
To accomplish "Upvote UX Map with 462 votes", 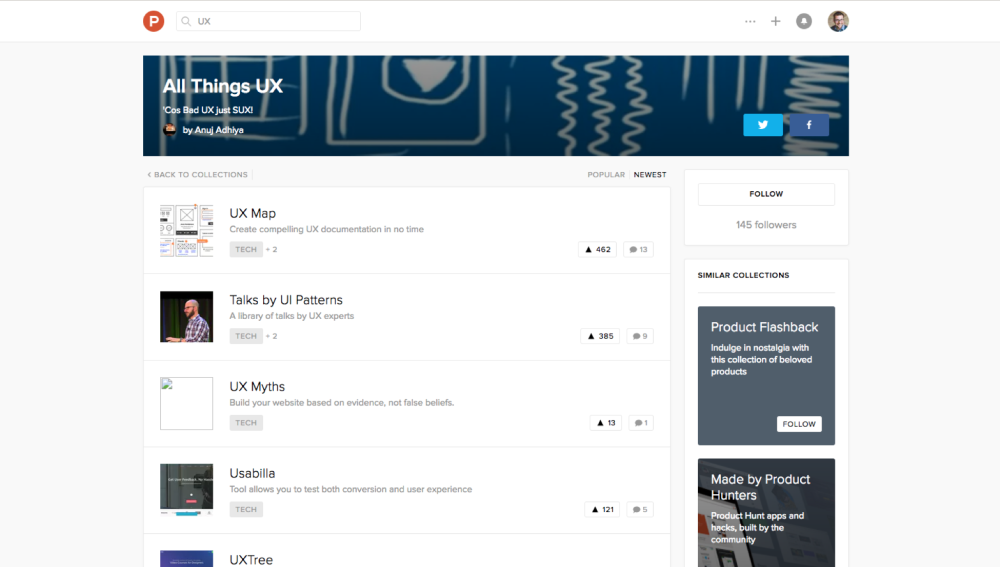I will (598, 249).
